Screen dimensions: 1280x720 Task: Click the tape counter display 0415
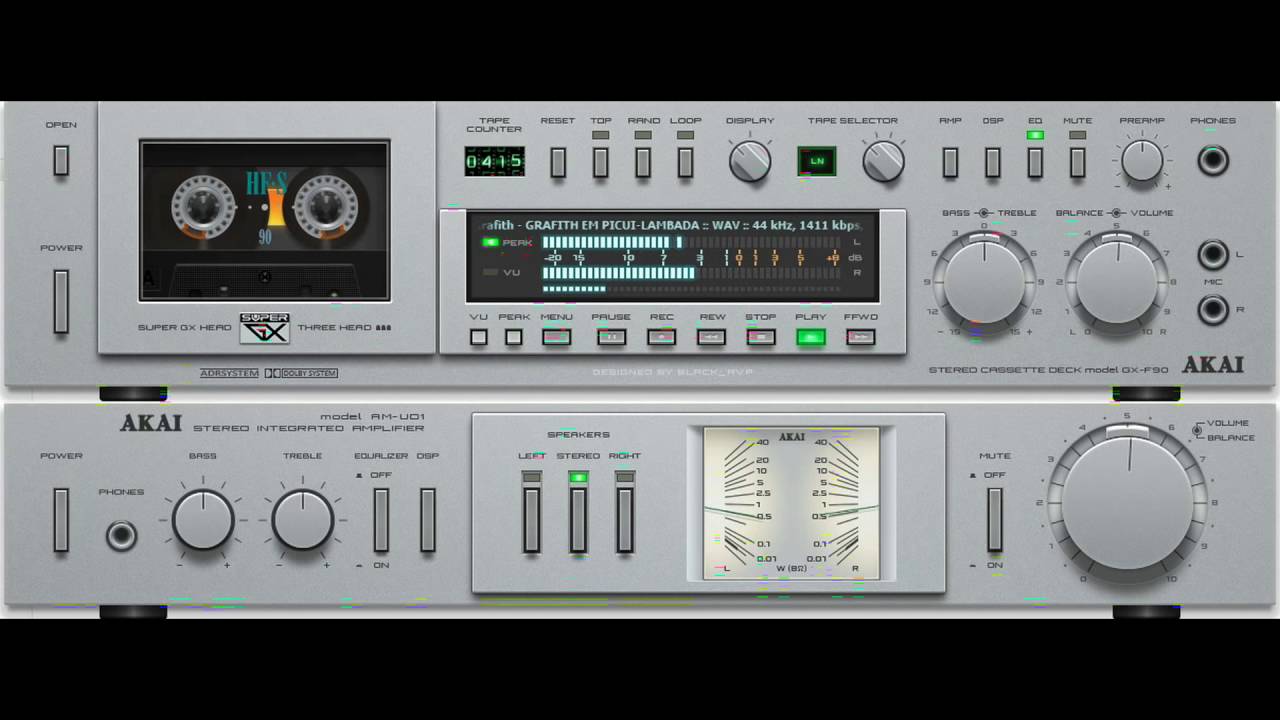pyautogui.click(x=494, y=161)
